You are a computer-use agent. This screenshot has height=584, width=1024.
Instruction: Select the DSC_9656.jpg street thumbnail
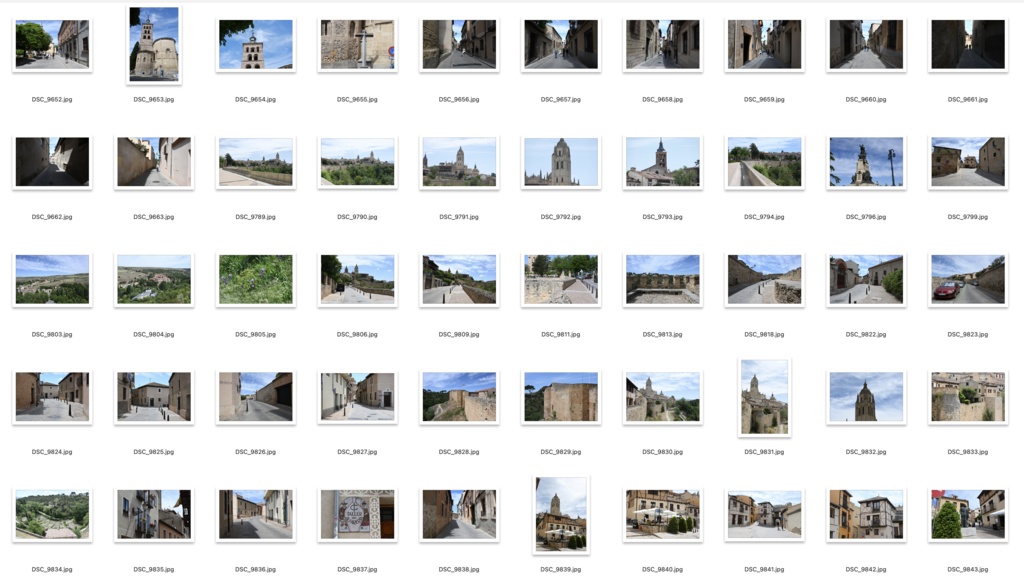[x=459, y=44]
